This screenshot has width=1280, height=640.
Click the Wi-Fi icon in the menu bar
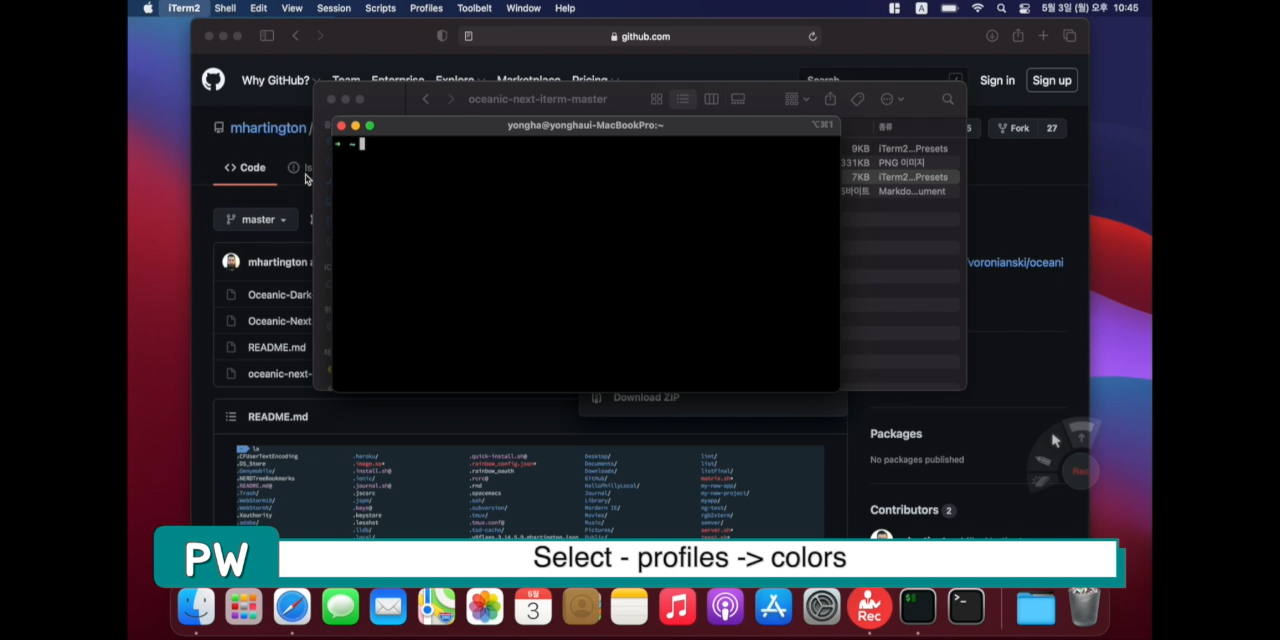click(977, 8)
